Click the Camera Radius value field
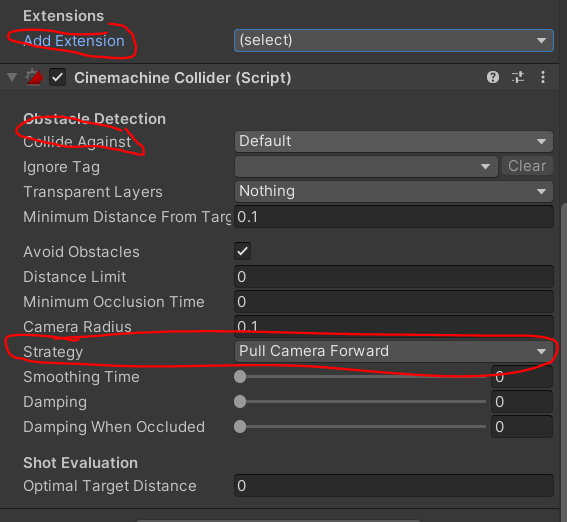The image size is (567, 522). (x=394, y=326)
